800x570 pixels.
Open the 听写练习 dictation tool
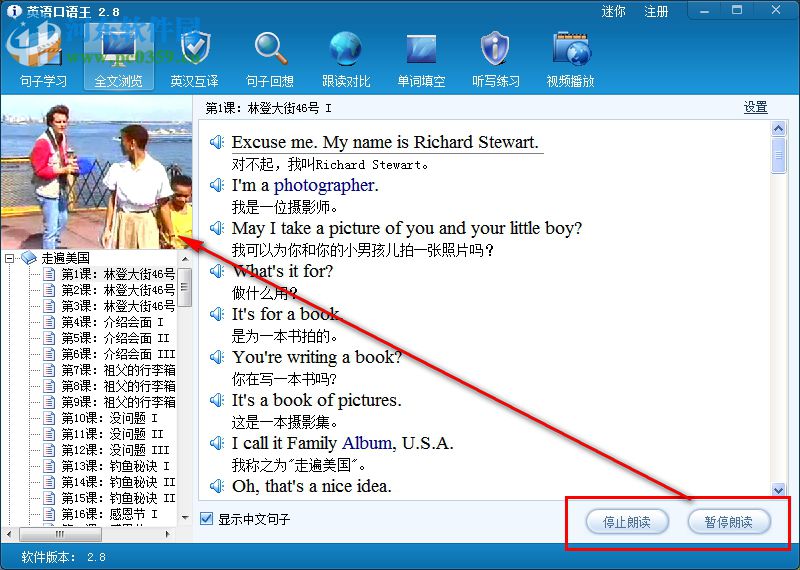496,60
